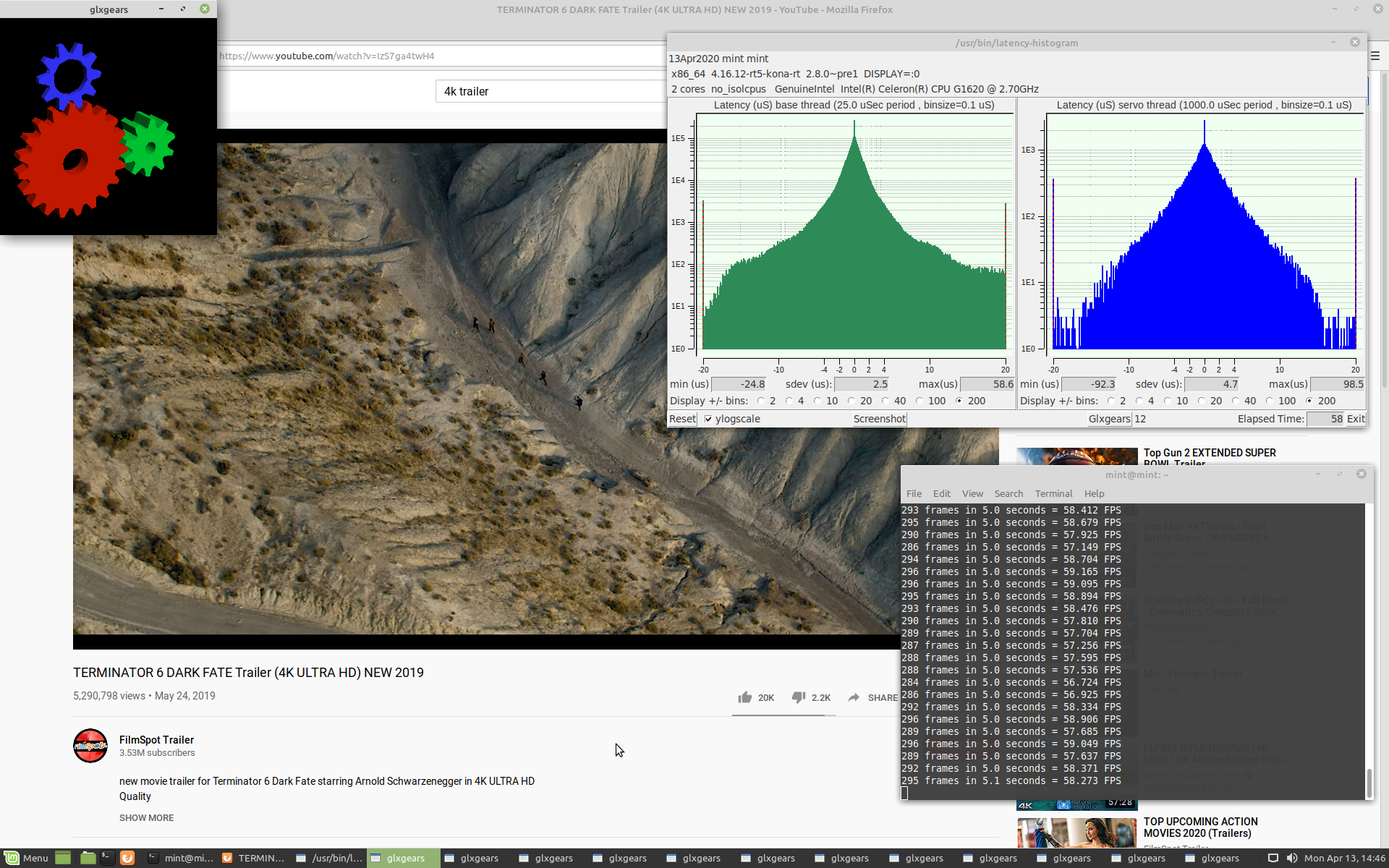This screenshot has height=868, width=1389.
Task: Select base thread 2 bins radio
Action: pos(761,401)
